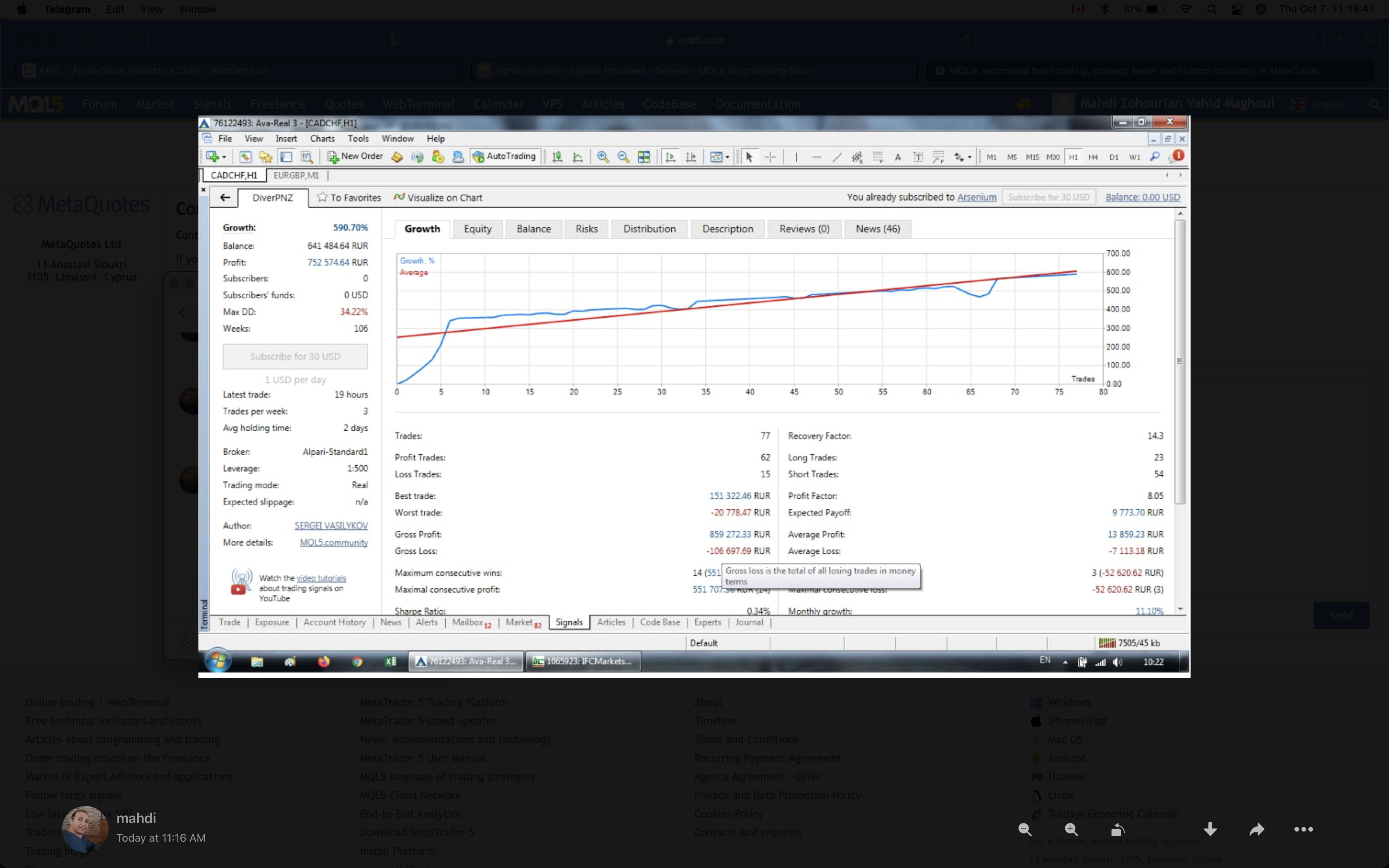Open the MetaEditor yellow book icon
Viewport: 1389px width, 868px height.
point(397,157)
